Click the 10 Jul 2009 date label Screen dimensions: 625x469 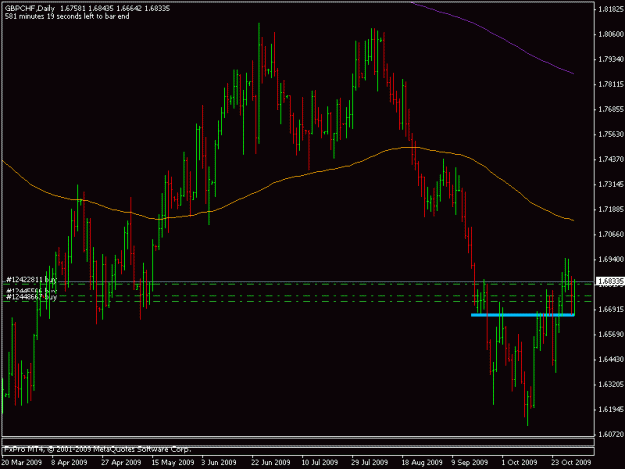point(320,462)
